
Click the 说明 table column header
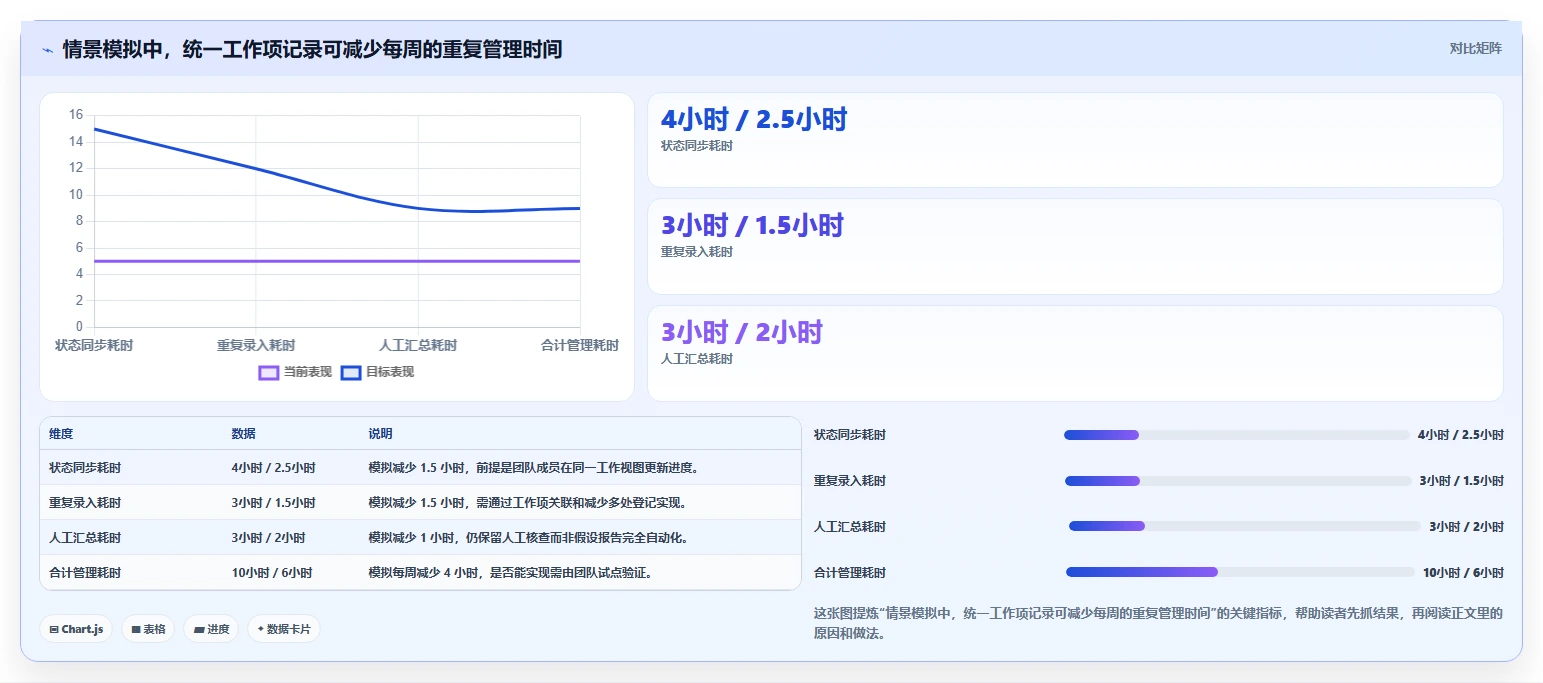[x=380, y=434]
